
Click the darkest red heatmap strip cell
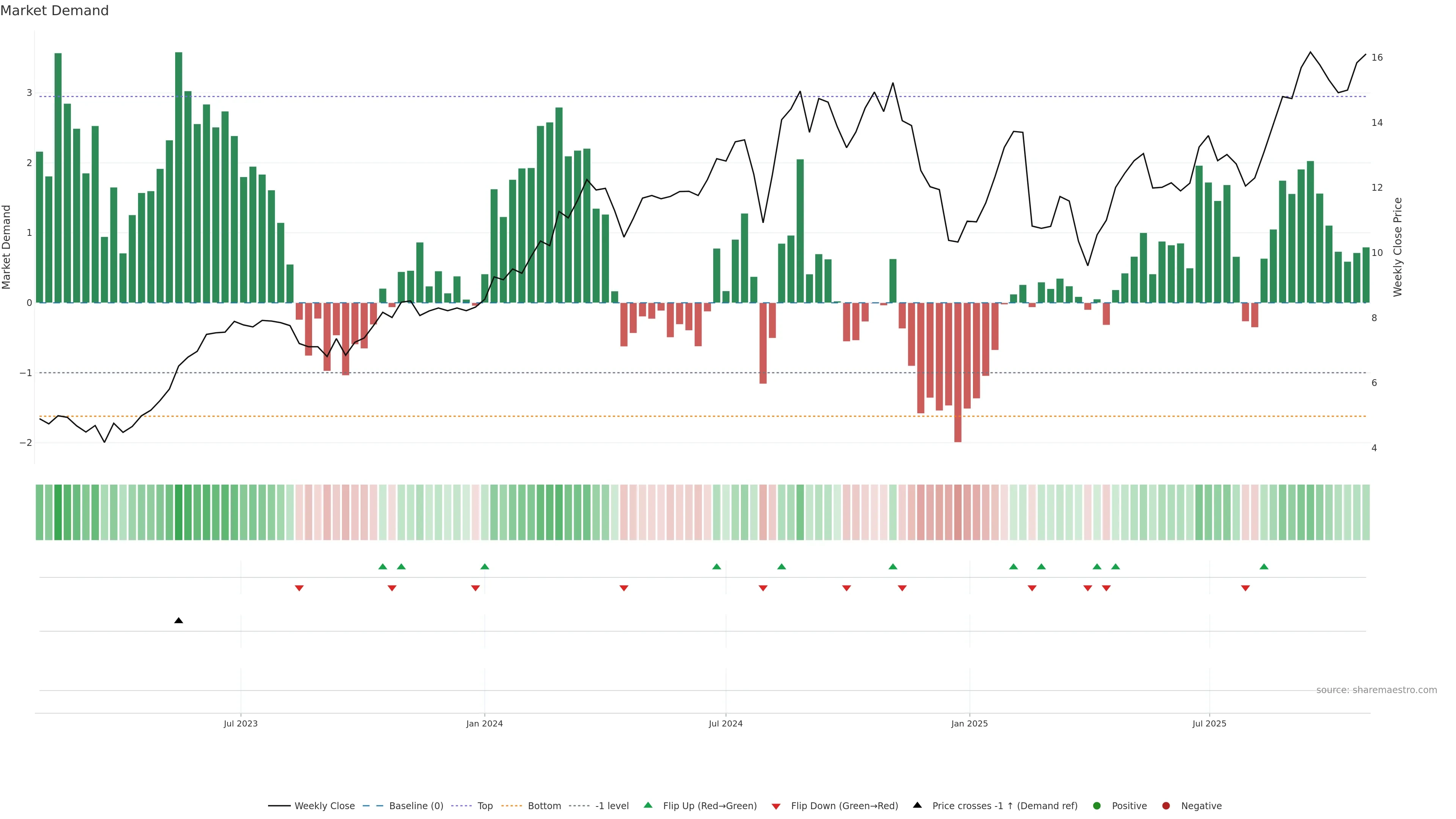(957, 512)
